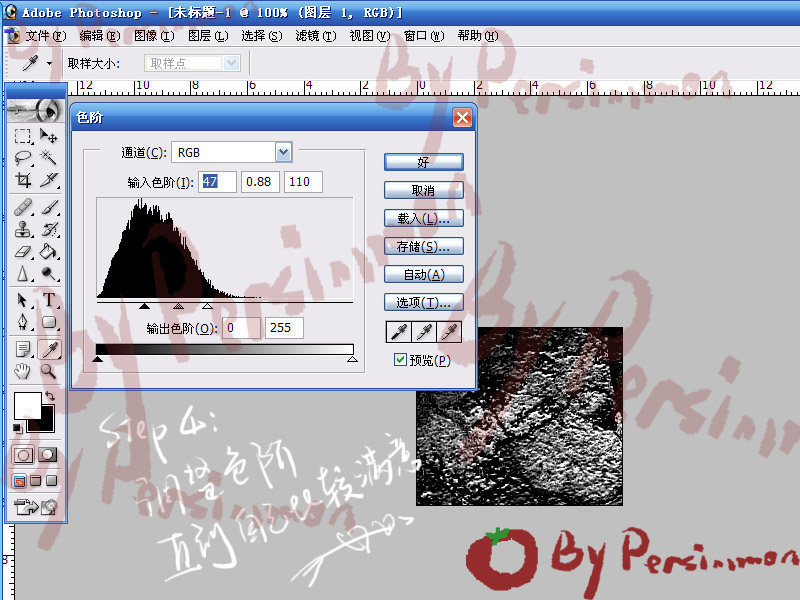This screenshot has height=600, width=800.
Task: Open the 帮助 menu
Action: pos(478,36)
